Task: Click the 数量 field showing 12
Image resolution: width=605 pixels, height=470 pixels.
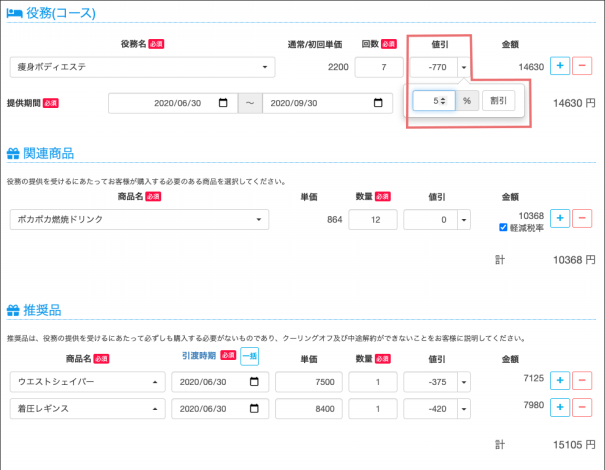Action: 373,220
